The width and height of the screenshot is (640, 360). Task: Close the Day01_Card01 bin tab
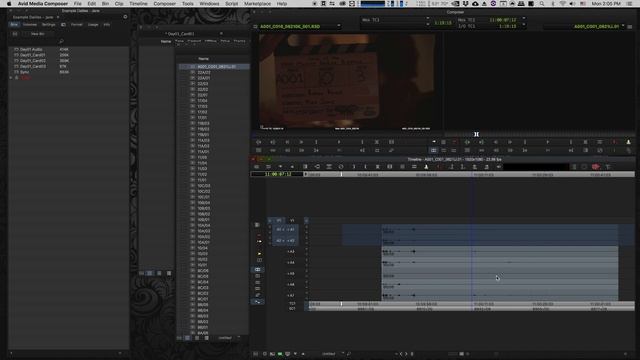221,33
